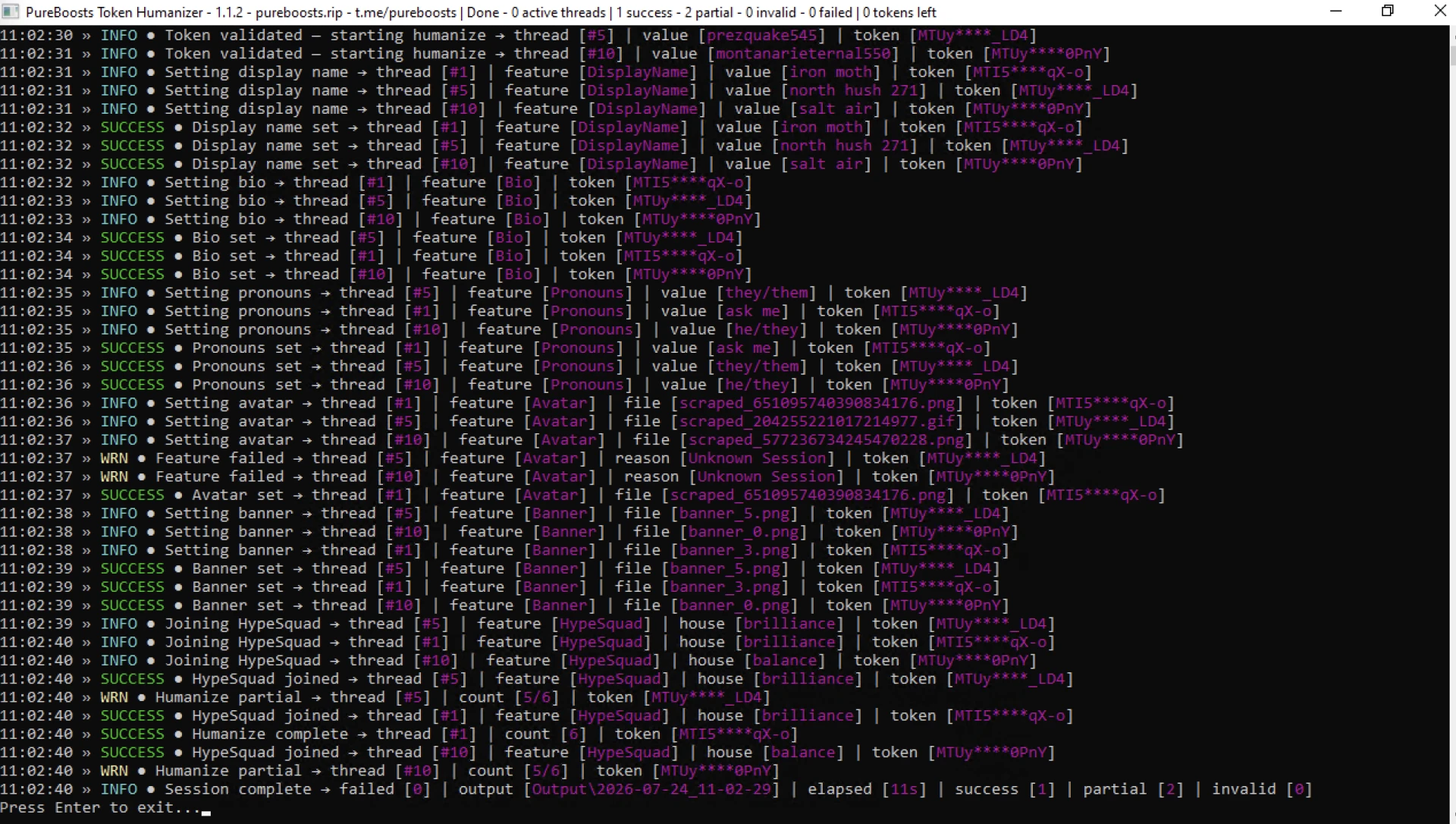This screenshot has height=824, width=1456.
Task: Select the 'Session complete' log line
Action: (656, 789)
